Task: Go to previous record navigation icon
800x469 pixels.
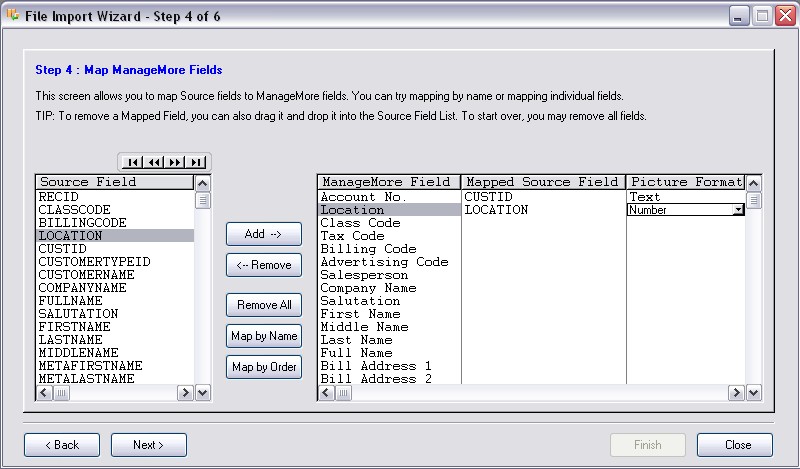Action: [x=154, y=162]
